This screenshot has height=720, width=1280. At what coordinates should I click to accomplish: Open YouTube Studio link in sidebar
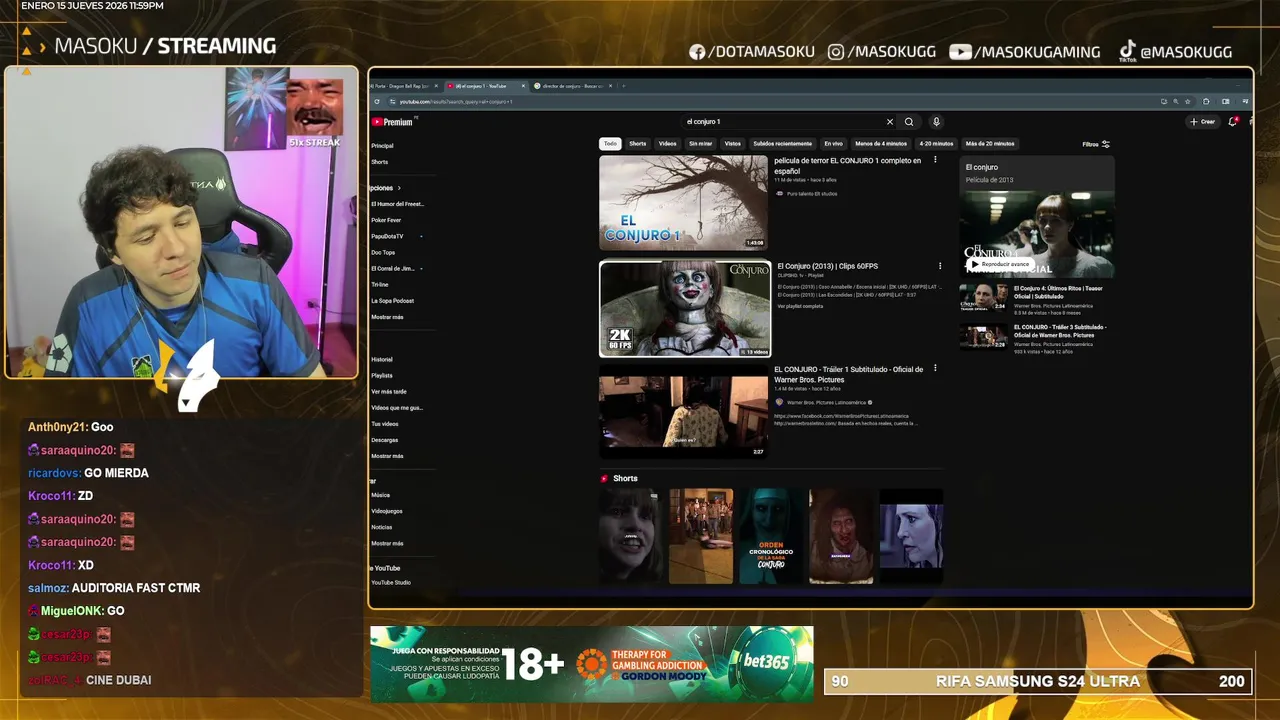click(x=391, y=582)
